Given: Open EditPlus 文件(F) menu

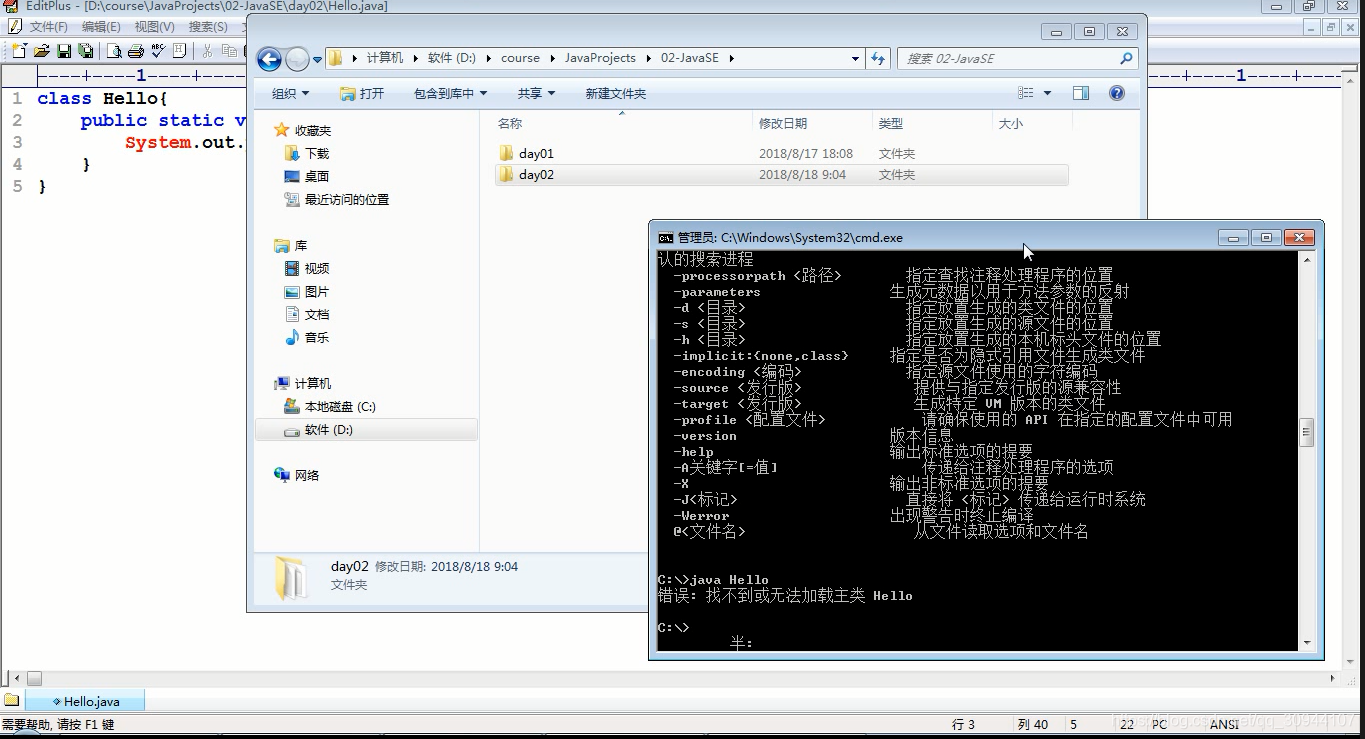Looking at the screenshot, I should pyautogui.click(x=48, y=26).
